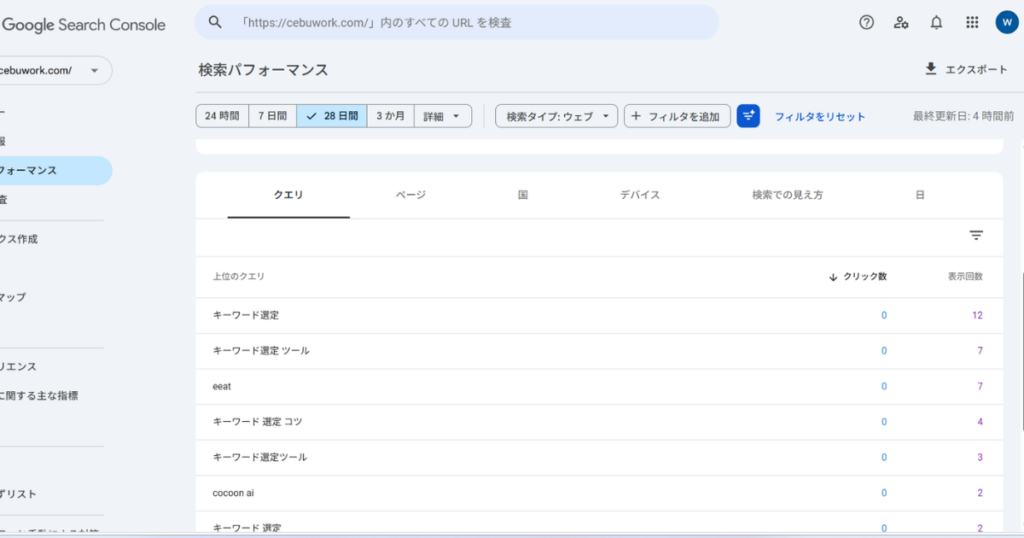Sort by クリック数 column header
The image size is (1024, 538).
point(858,276)
